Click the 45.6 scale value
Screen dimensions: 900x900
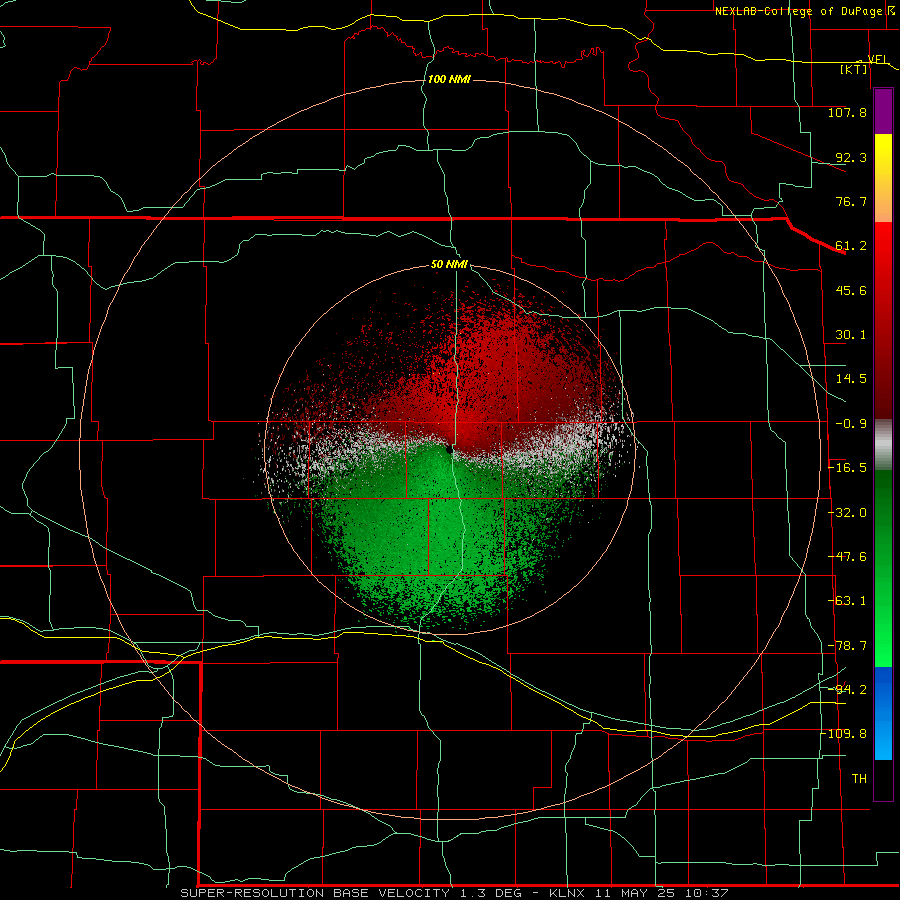(851, 290)
